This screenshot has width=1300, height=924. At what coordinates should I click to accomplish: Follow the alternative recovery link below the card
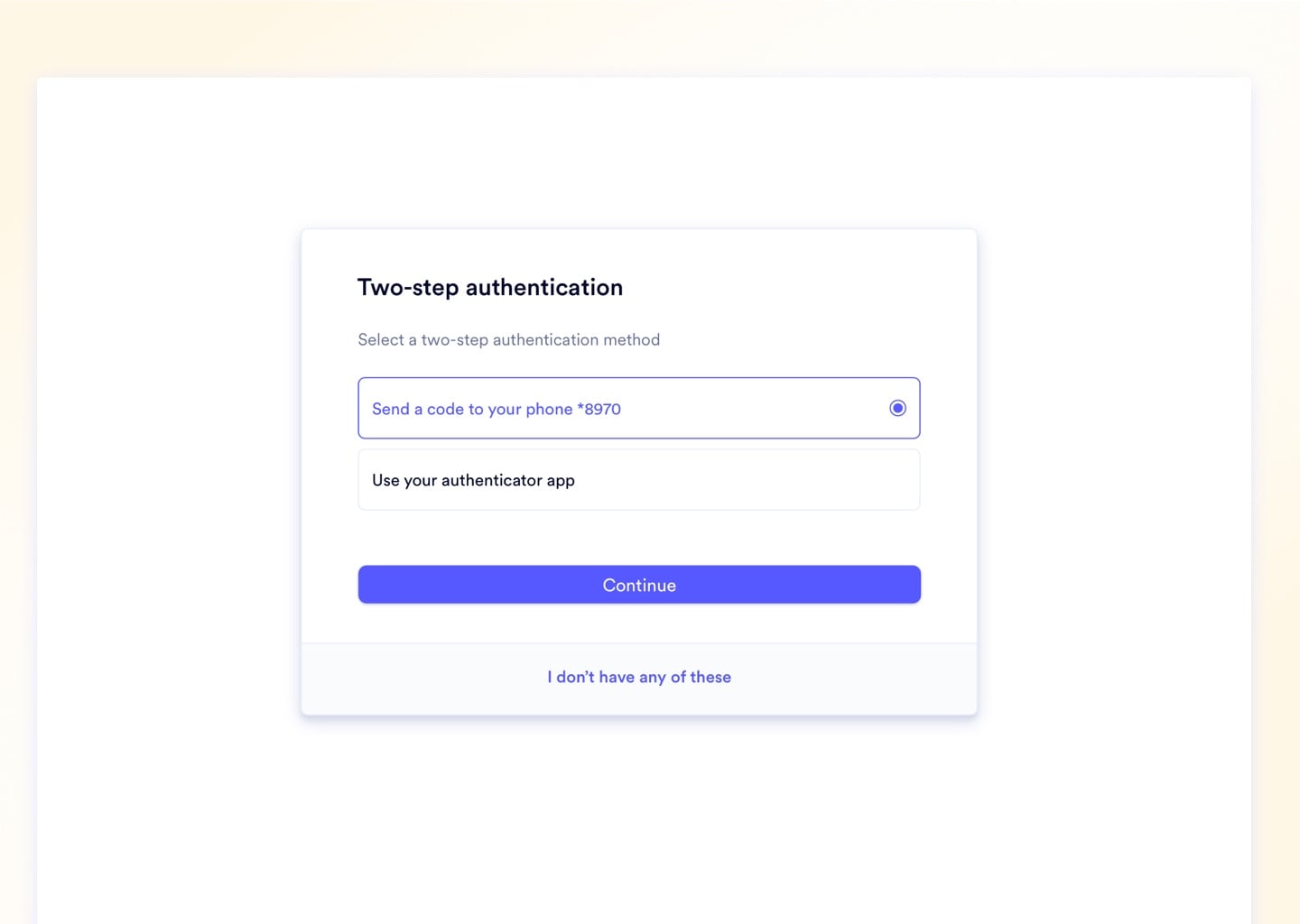tap(638, 677)
